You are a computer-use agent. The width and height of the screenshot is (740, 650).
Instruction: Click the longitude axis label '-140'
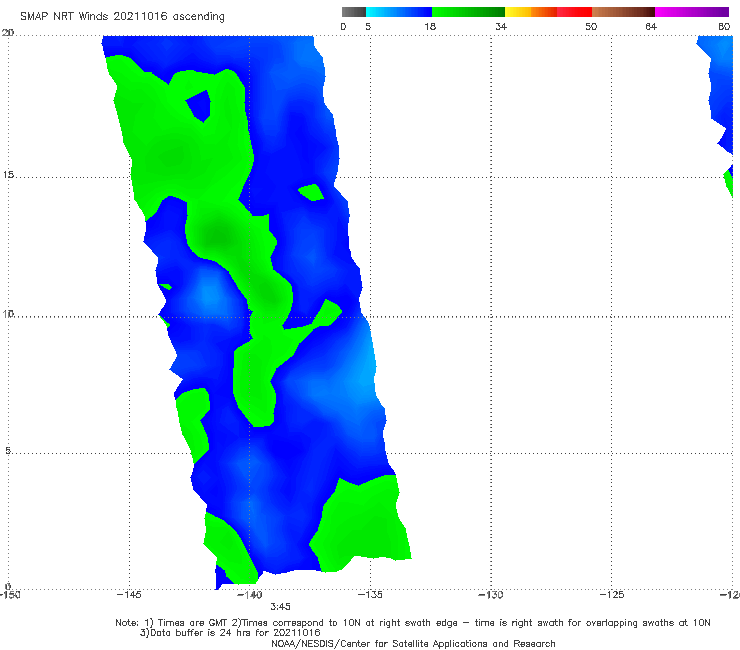(x=249, y=594)
